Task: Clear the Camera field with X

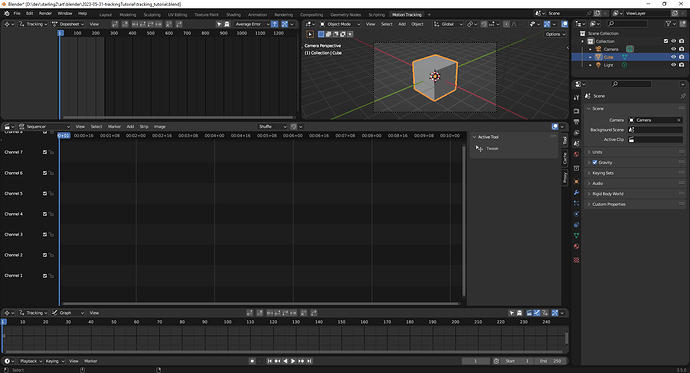Action: point(679,120)
